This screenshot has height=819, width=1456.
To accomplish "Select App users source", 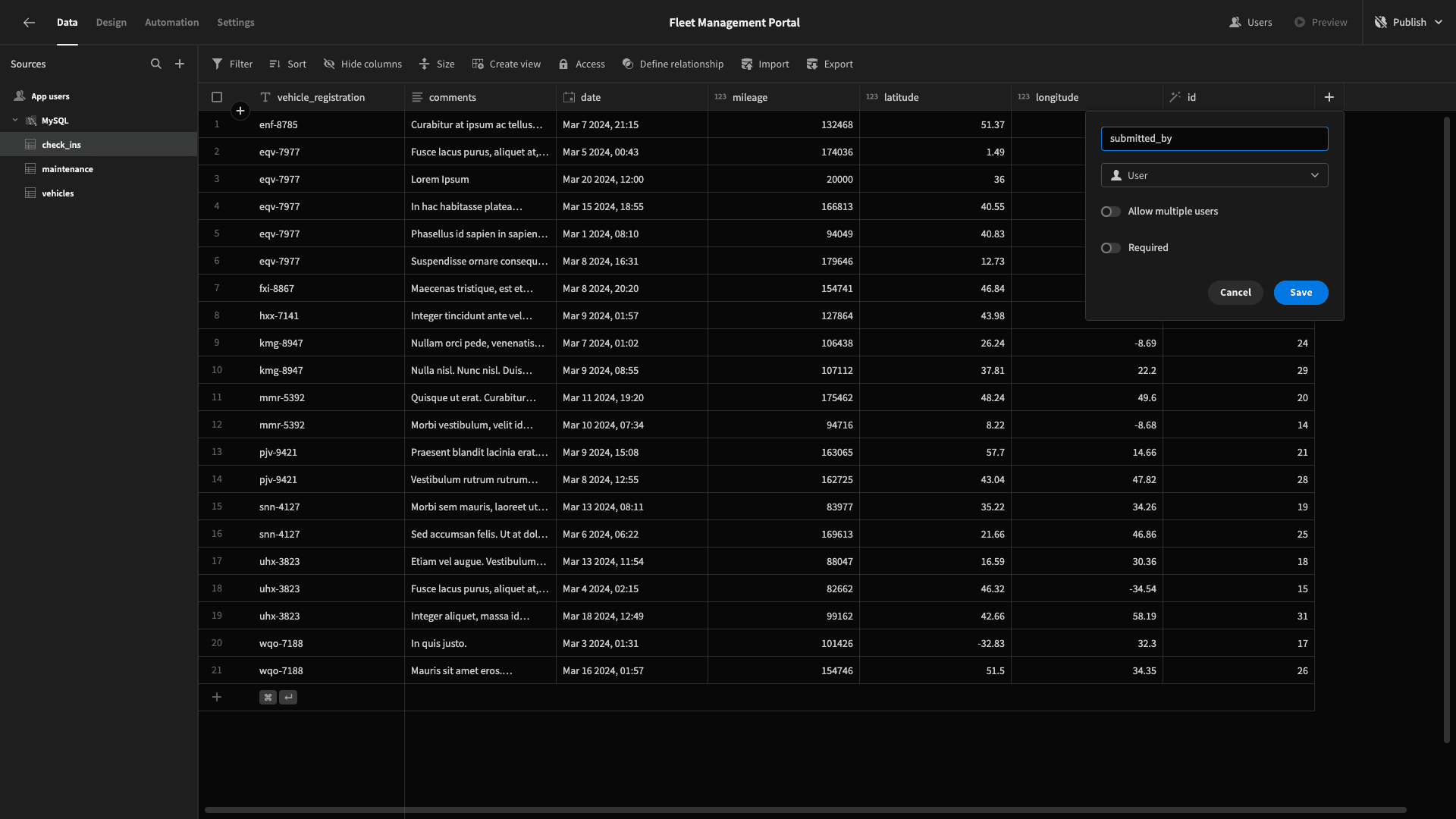I will tap(99, 96).
